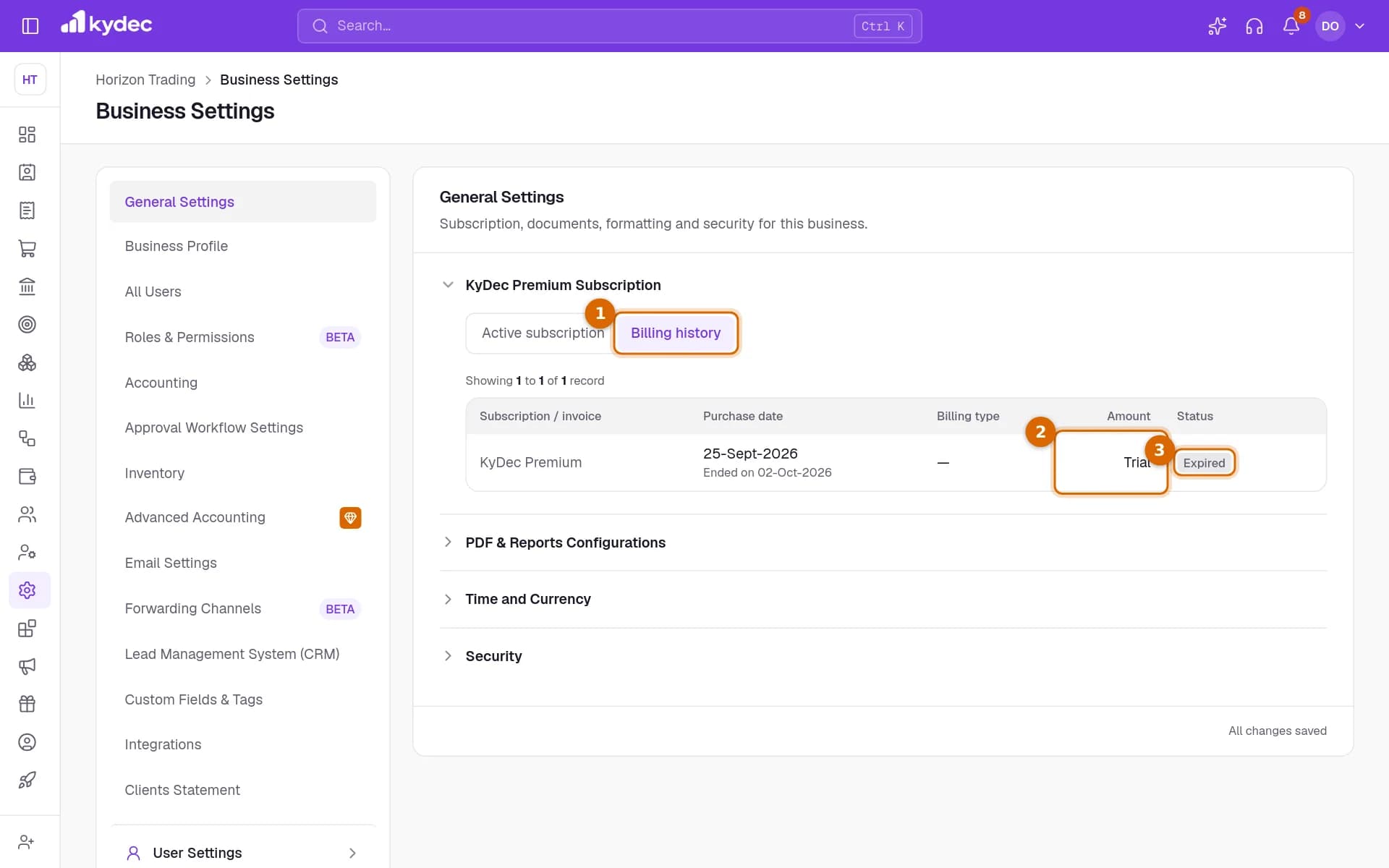Screen dimensions: 1389x868
Task: Click Billing type column header
Action: pyautogui.click(x=968, y=416)
